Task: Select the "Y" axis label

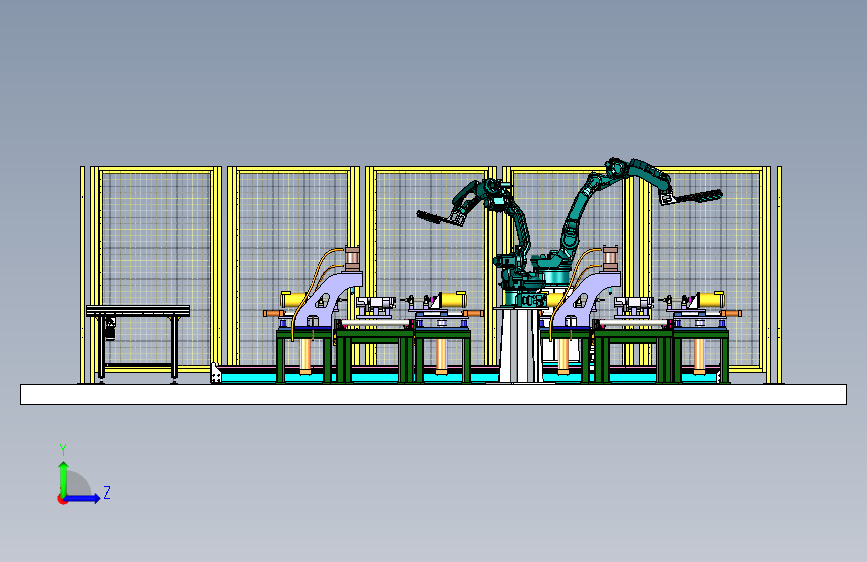Action: point(63,450)
